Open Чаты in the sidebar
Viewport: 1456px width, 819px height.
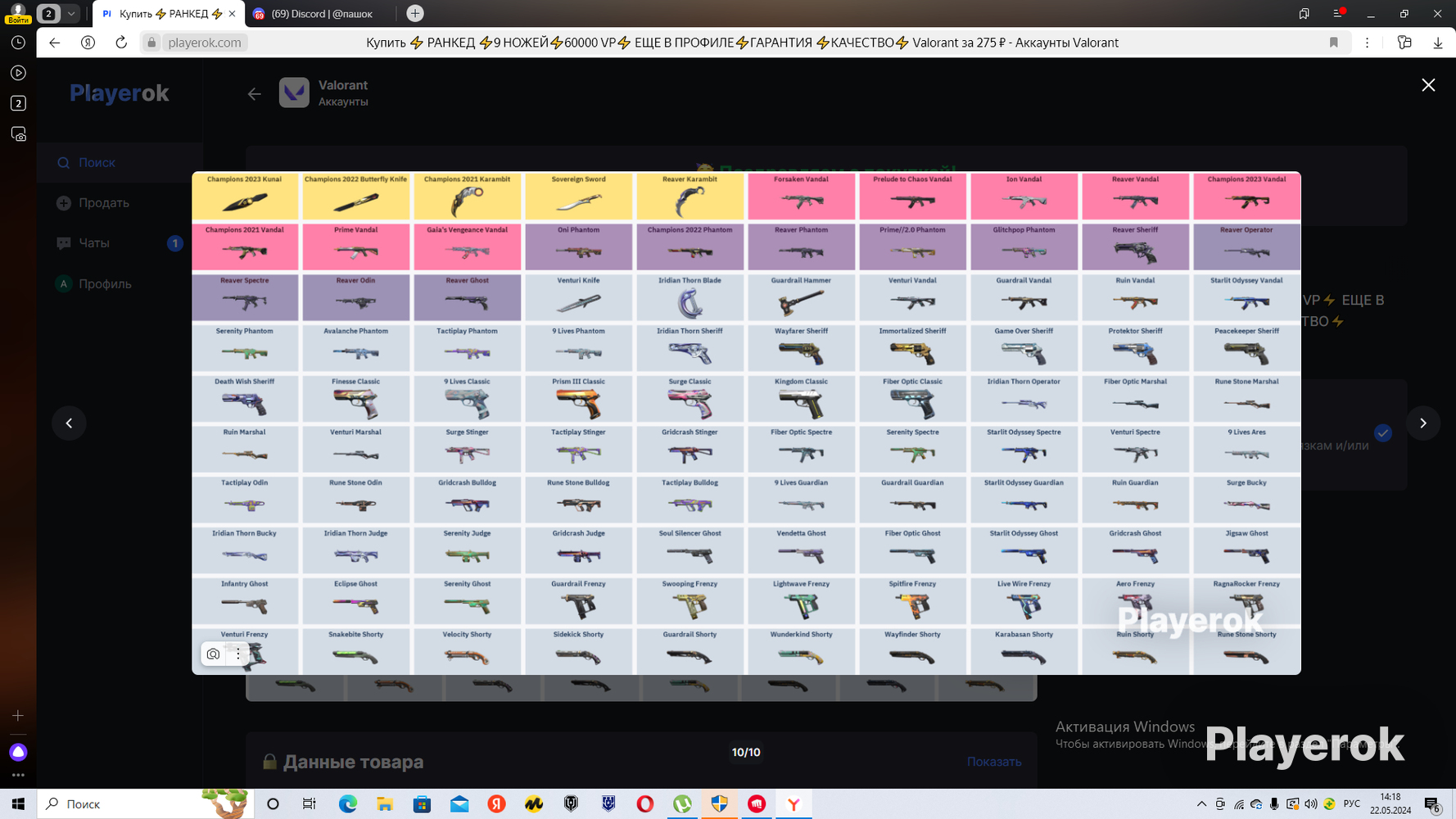point(120,243)
